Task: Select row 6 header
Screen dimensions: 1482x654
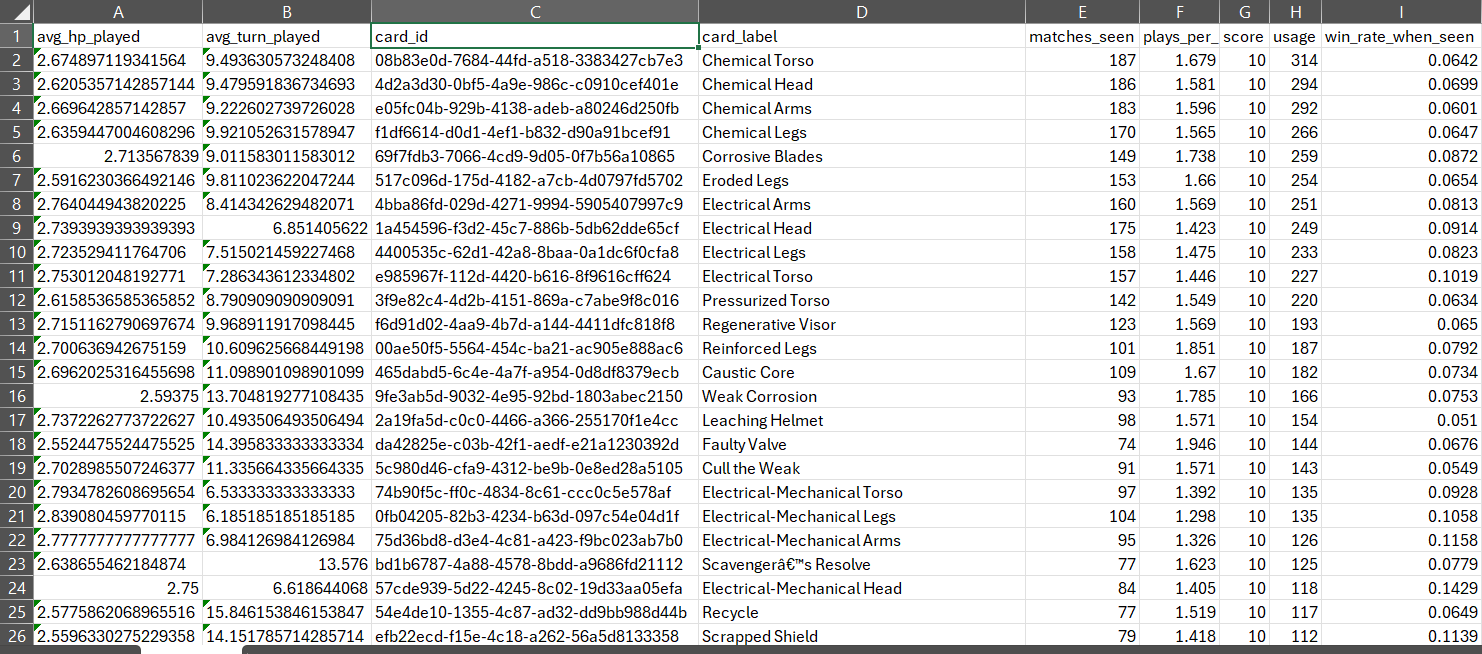Action: (x=17, y=156)
